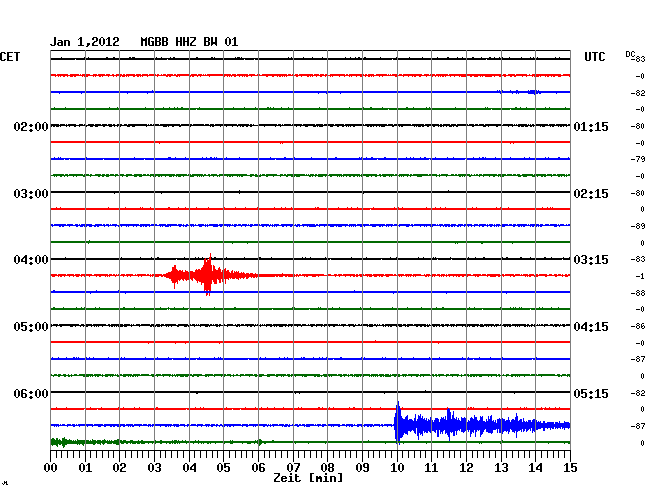Select the 07 minute axis tick label

293,468
